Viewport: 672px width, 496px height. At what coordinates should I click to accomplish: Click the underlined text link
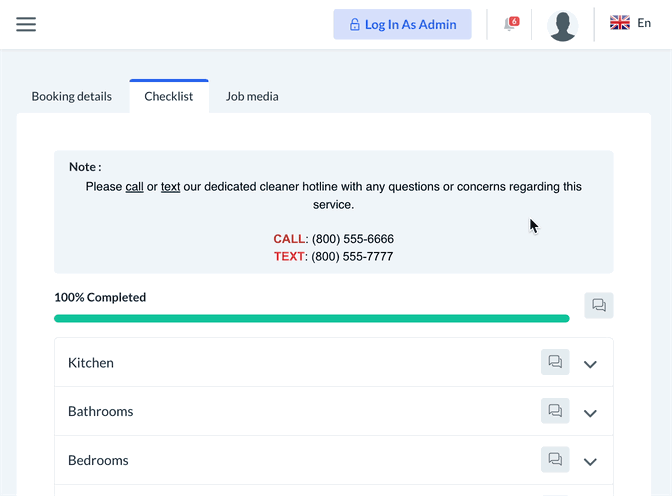point(170,187)
